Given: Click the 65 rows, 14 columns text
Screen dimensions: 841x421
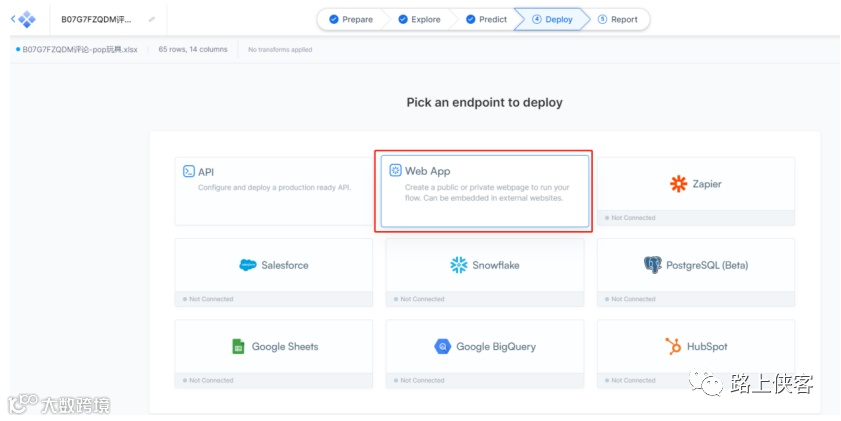Looking at the screenshot, I should point(193,49).
